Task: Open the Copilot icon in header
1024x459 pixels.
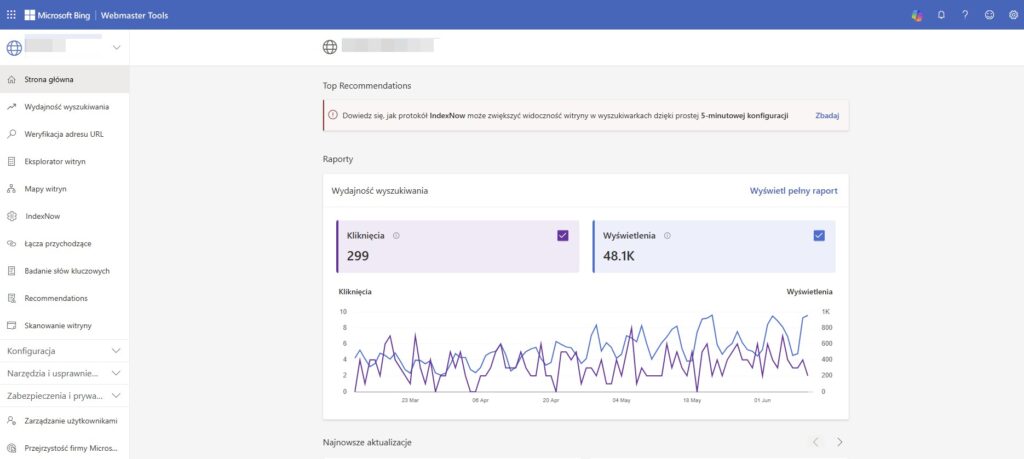Action: click(917, 15)
